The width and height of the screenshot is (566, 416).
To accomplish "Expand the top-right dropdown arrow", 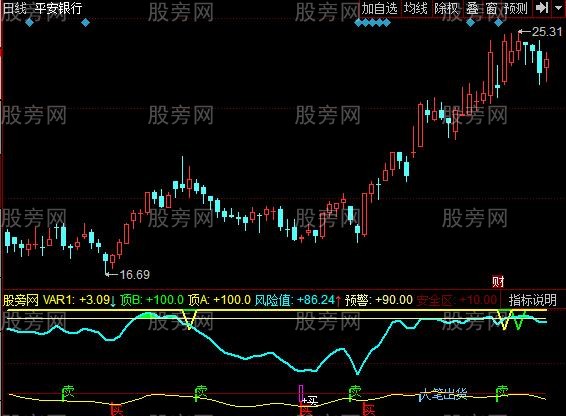I will point(558,8).
